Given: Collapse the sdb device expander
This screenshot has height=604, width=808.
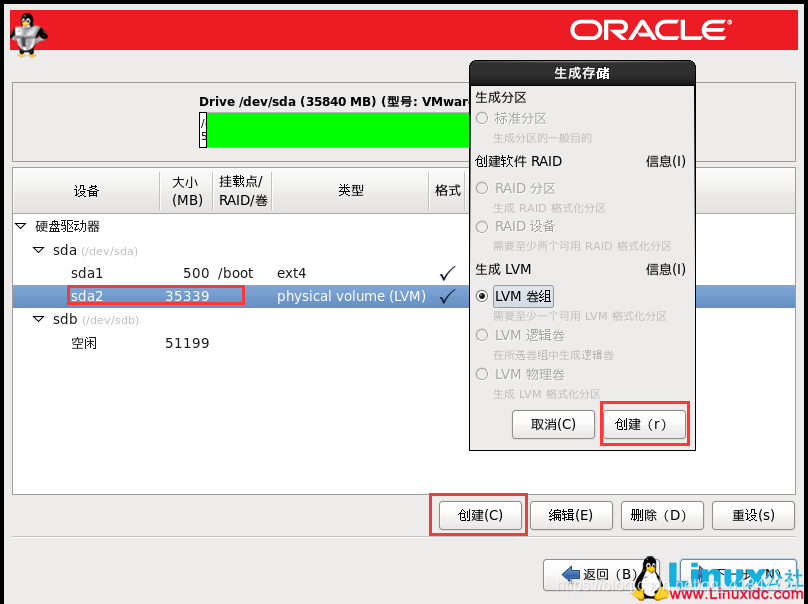Looking at the screenshot, I should 38,319.
